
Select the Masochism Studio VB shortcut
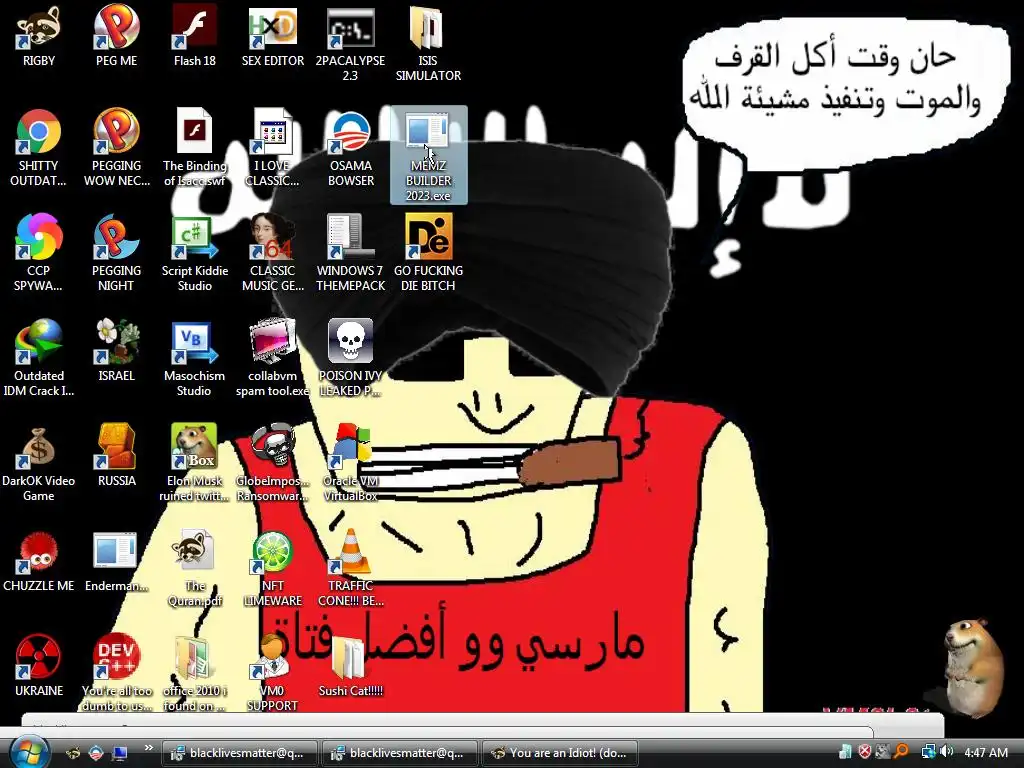(195, 359)
